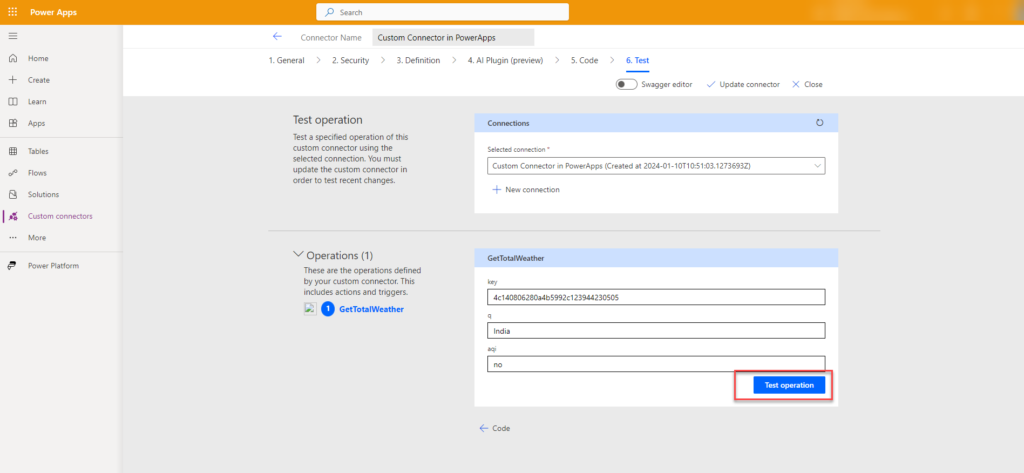Click the refresh connections icon

pyautogui.click(x=820, y=123)
